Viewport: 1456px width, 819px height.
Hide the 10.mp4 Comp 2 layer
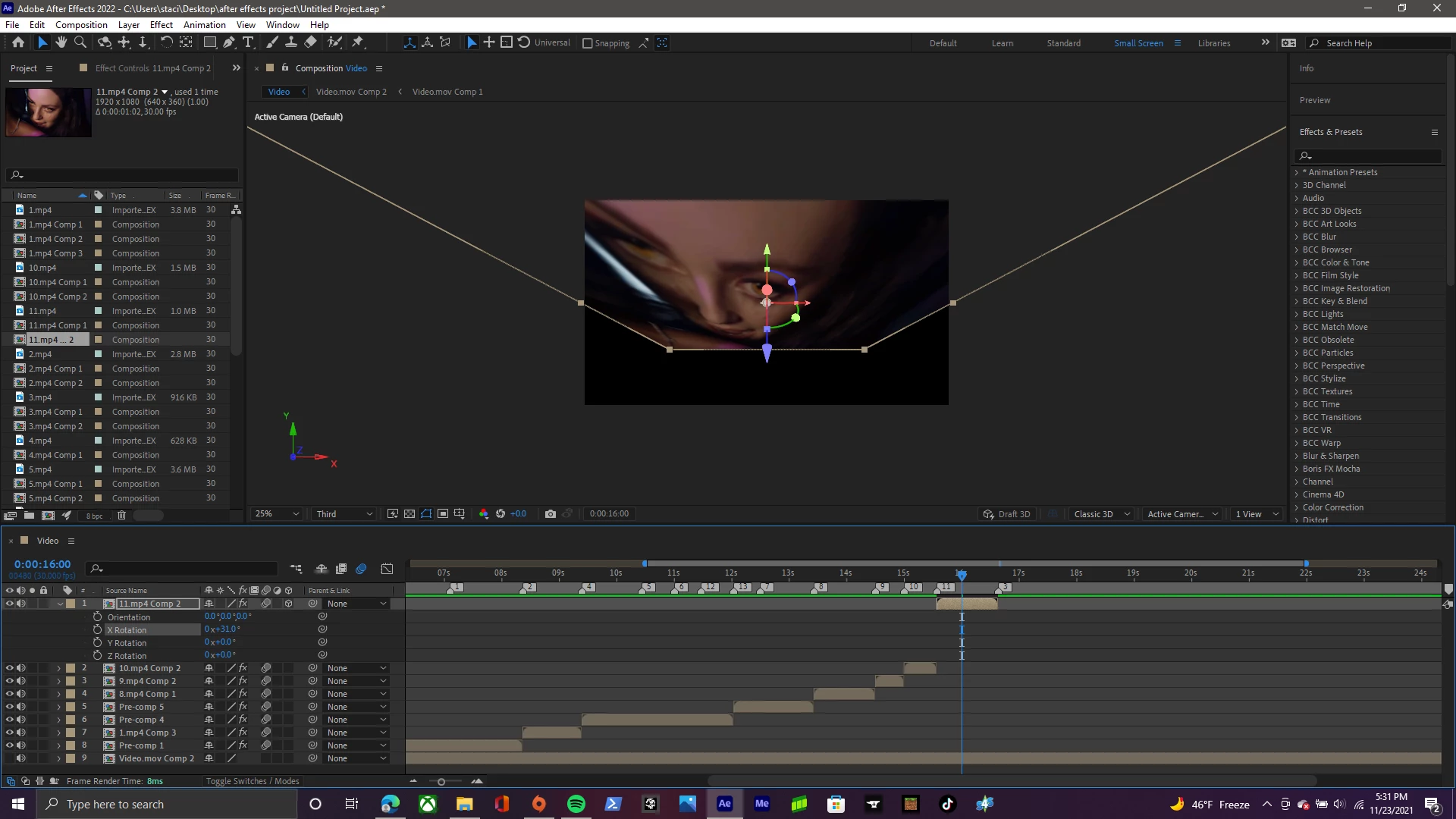10,669
